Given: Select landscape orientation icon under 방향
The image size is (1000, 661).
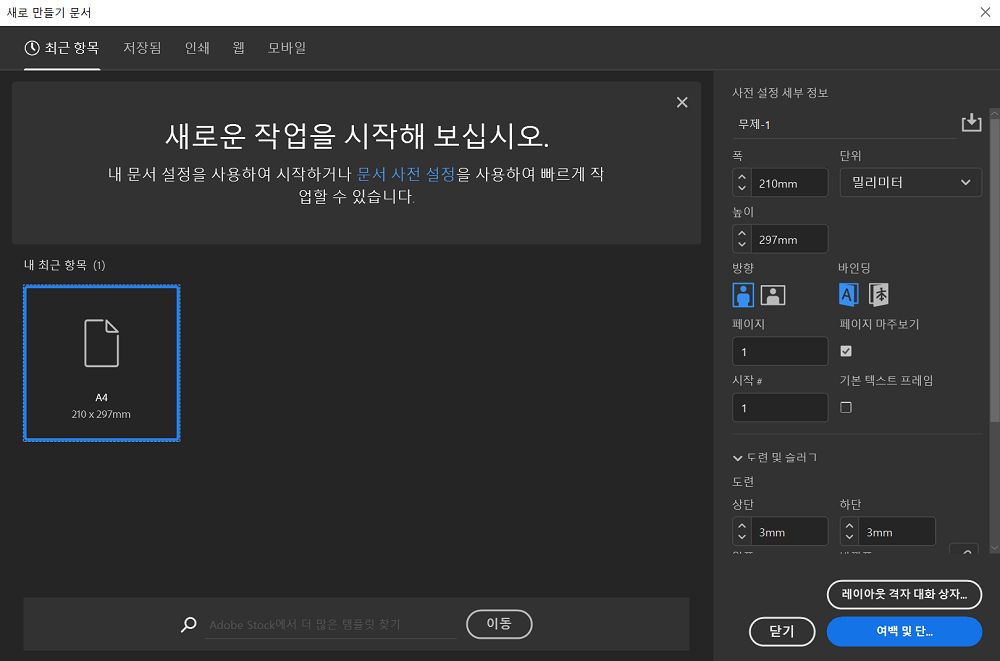Looking at the screenshot, I should (772, 295).
